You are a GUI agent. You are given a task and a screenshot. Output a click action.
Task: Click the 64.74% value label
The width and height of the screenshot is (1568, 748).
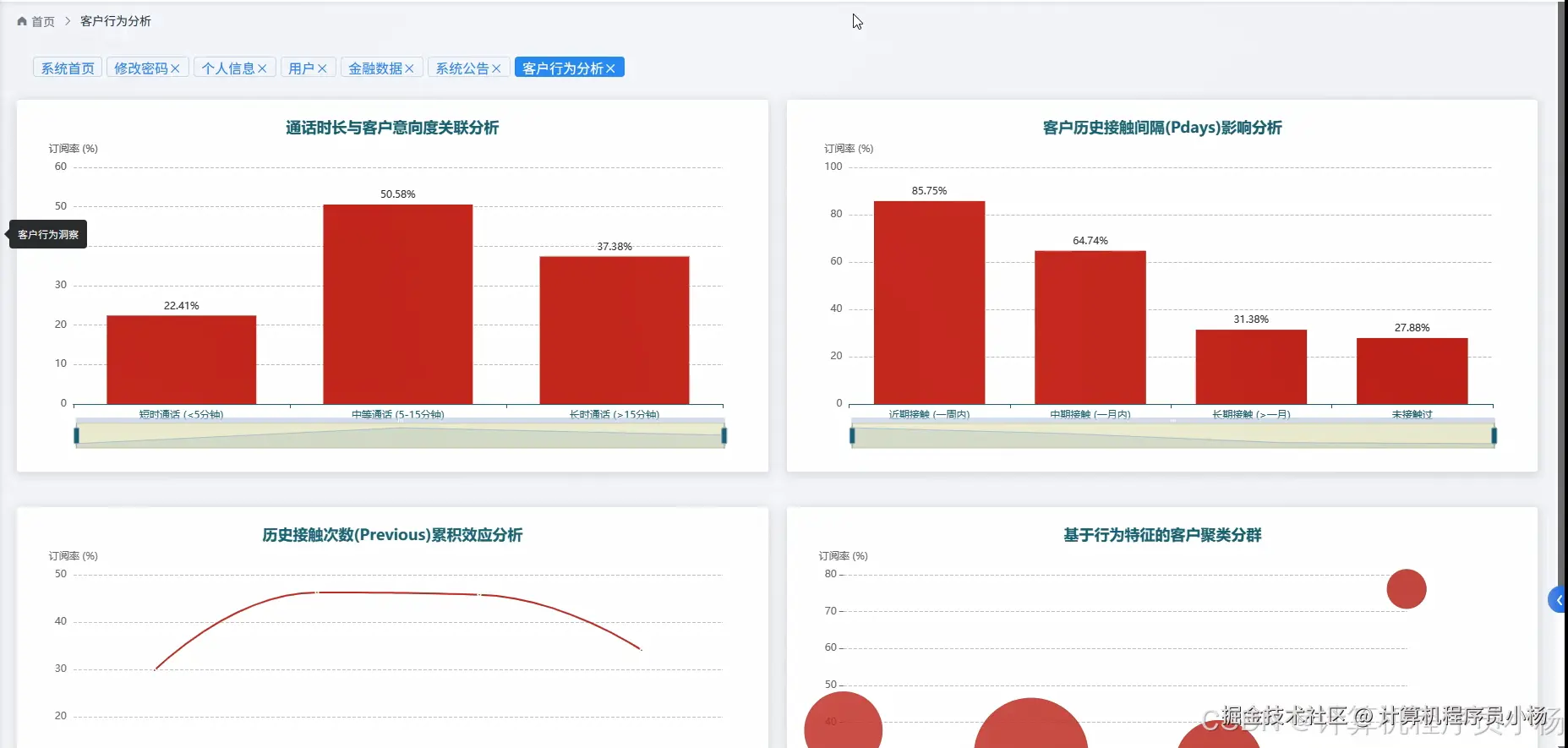pyautogui.click(x=1090, y=241)
